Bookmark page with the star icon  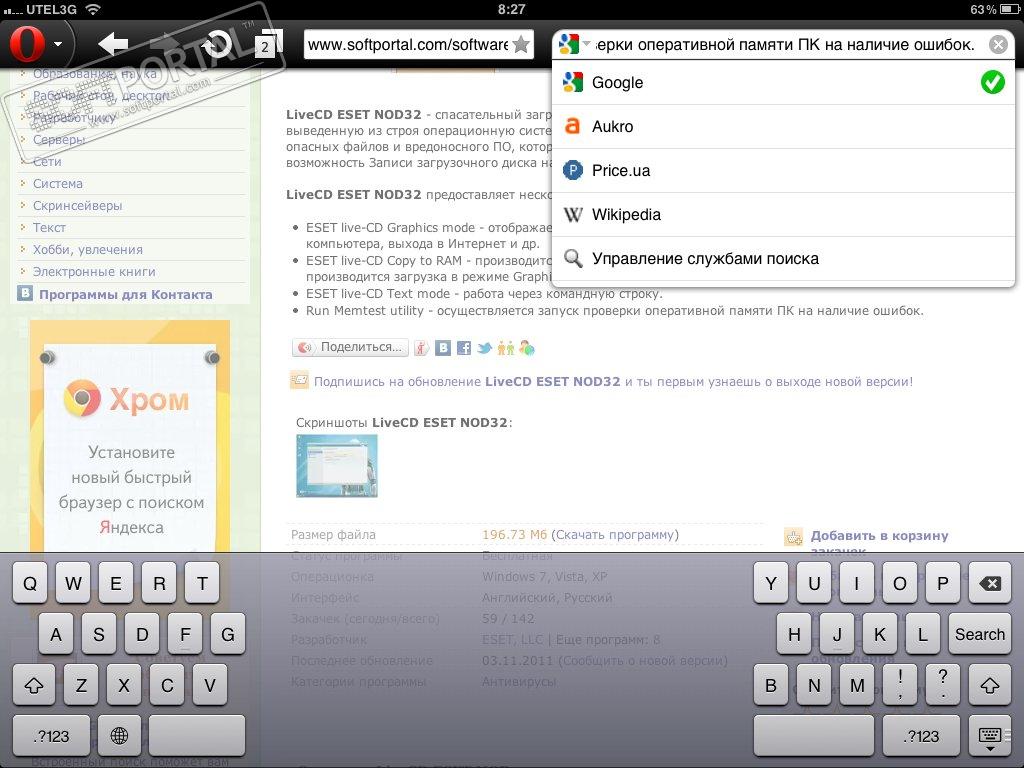pyautogui.click(x=520, y=44)
